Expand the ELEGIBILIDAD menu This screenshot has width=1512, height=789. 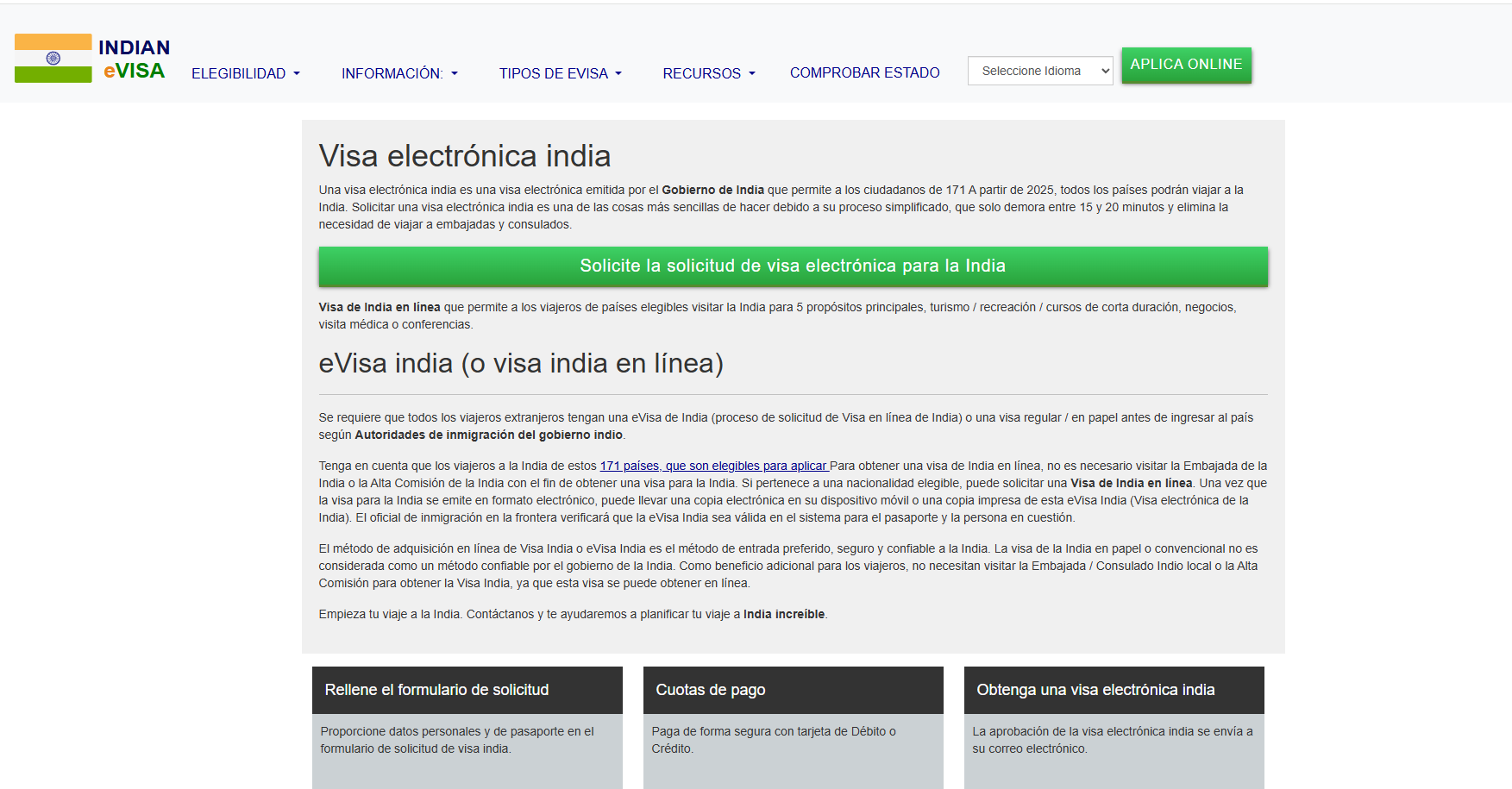pos(246,73)
